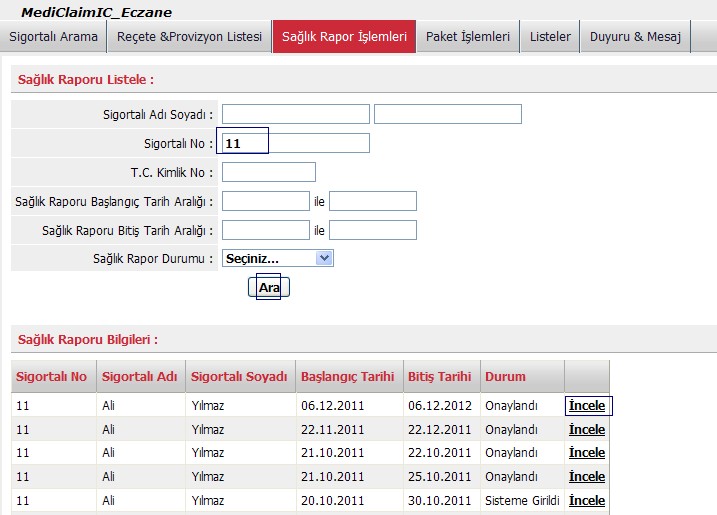717x515 pixels.
Task: Click the Başlangıç Tarih Aralığı end field
Action: [373, 201]
